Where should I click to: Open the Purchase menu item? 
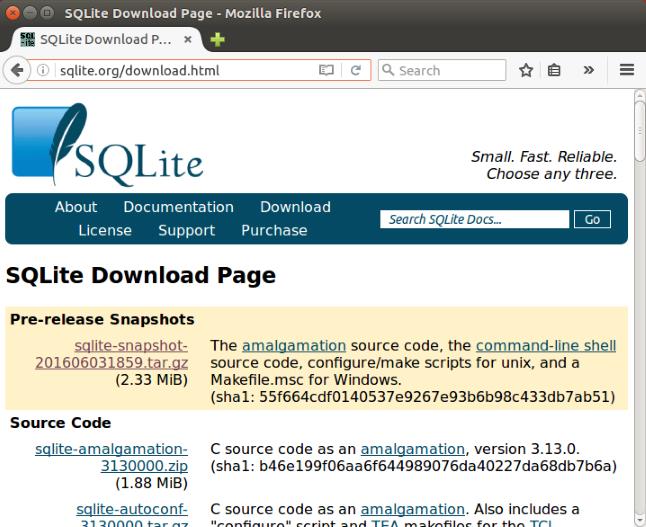274,230
